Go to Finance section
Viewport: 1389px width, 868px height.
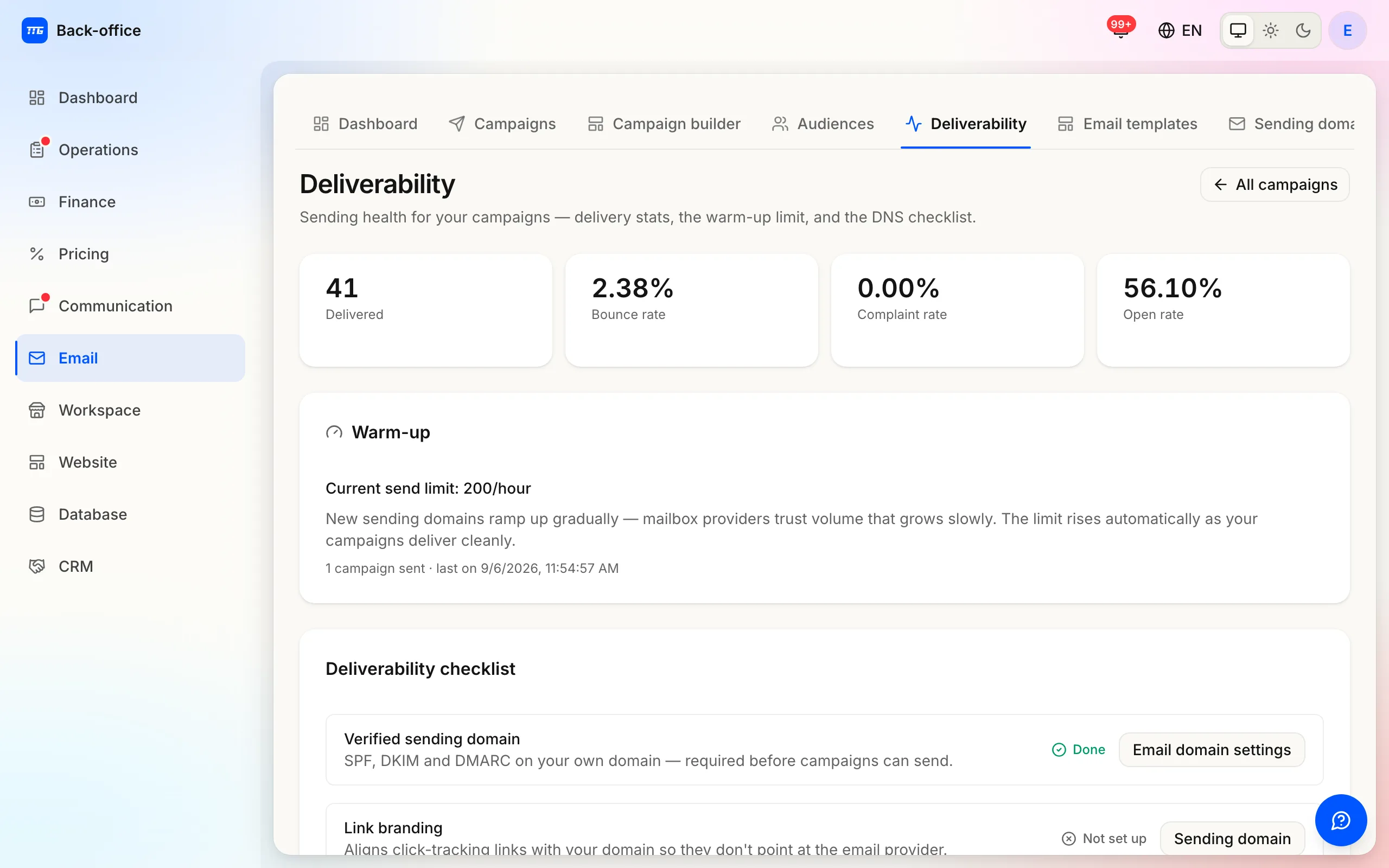(131, 202)
